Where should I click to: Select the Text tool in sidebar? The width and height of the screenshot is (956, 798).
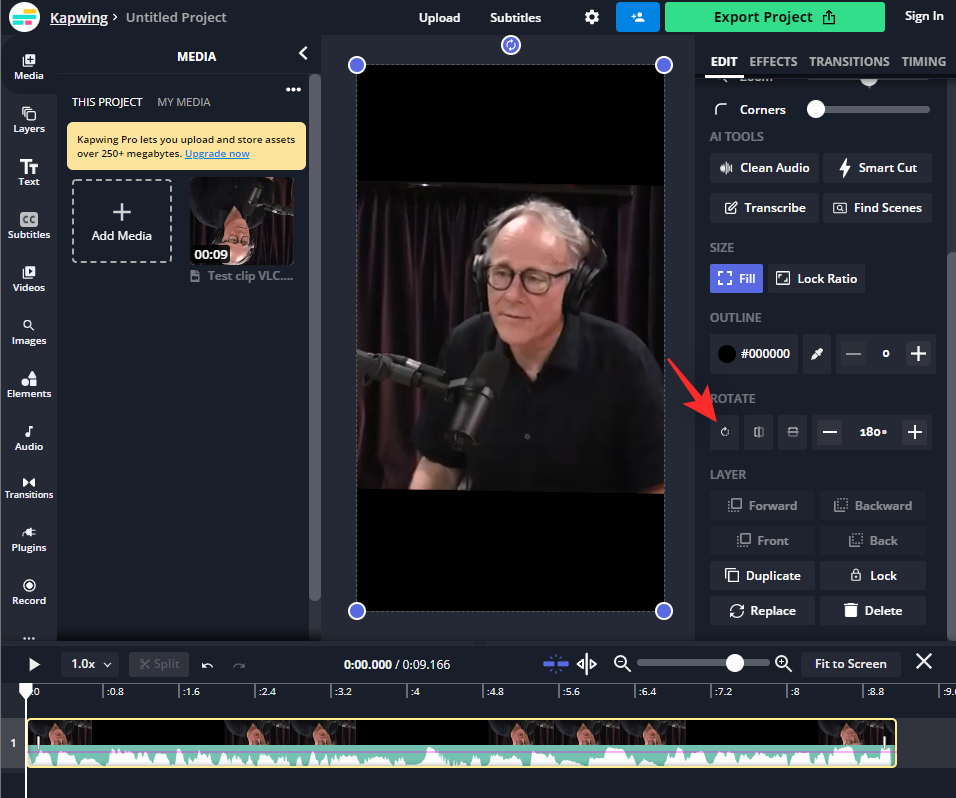tap(29, 173)
